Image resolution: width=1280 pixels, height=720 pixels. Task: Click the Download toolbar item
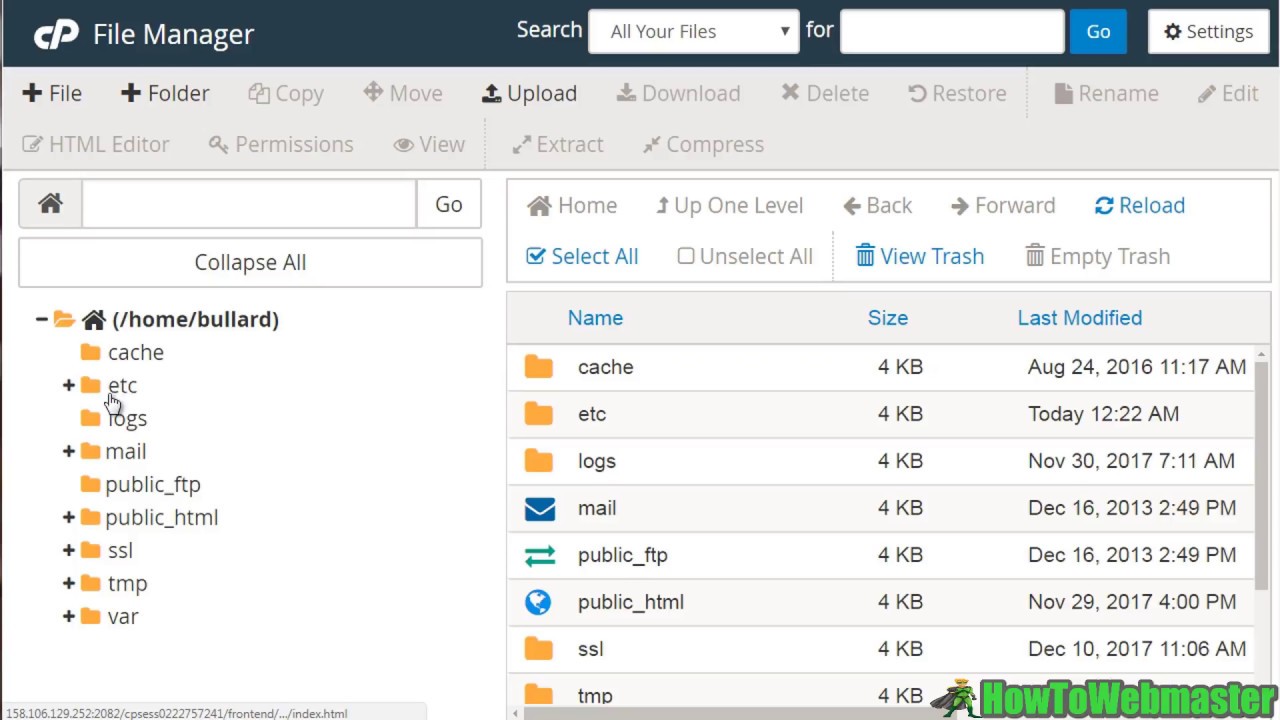[678, 93]
